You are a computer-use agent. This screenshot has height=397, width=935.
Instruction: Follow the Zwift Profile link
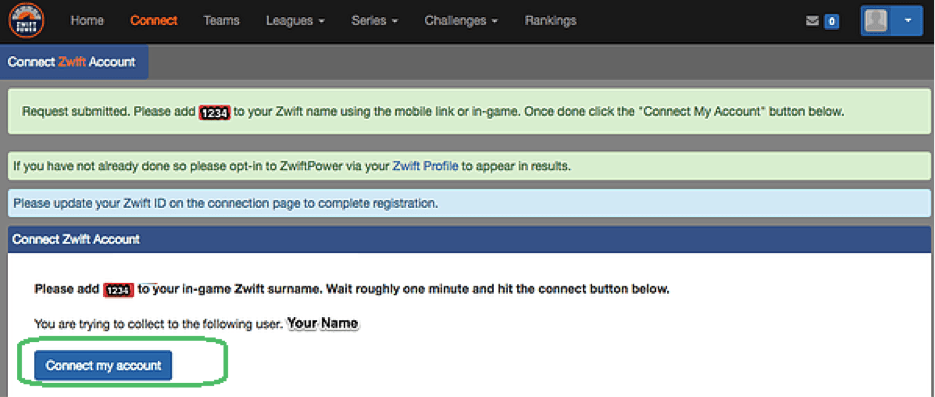pyautogui.click(x=425, y=166)
